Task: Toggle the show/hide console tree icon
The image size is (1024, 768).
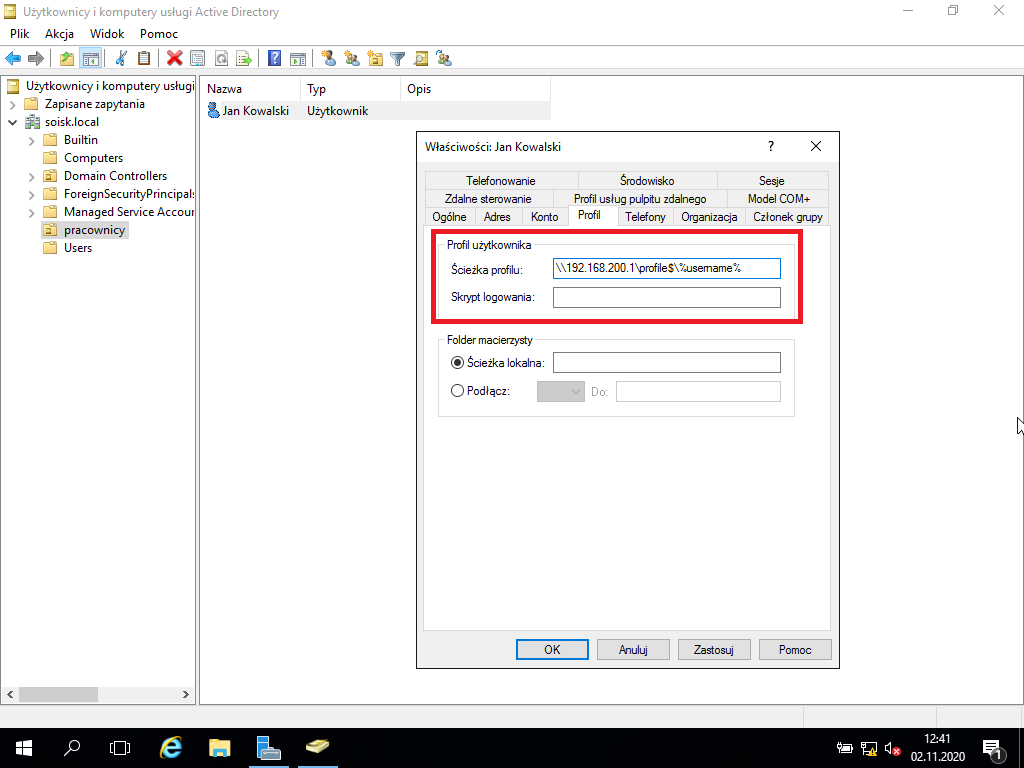Action: [x=90, y=59]
